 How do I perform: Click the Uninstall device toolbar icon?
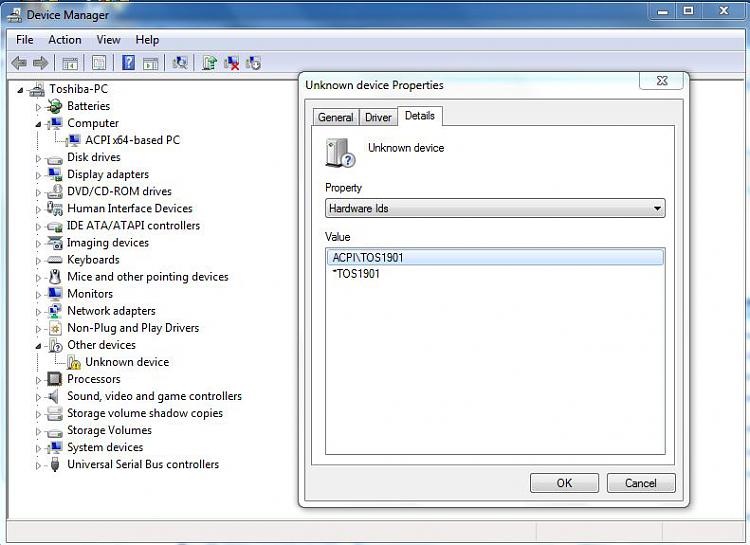232,63
